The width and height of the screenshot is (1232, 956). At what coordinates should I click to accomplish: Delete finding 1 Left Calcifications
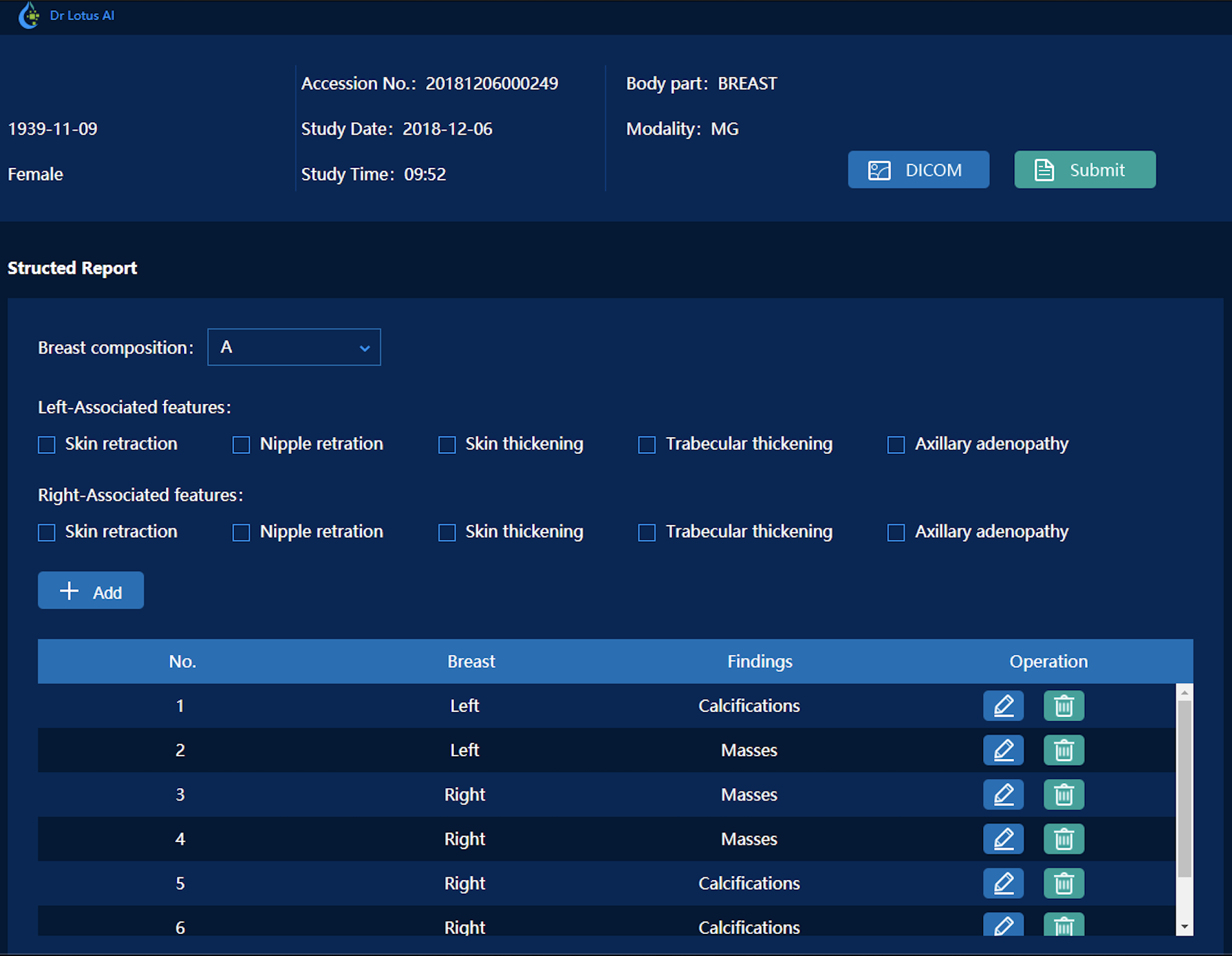tap(1064, 706)
